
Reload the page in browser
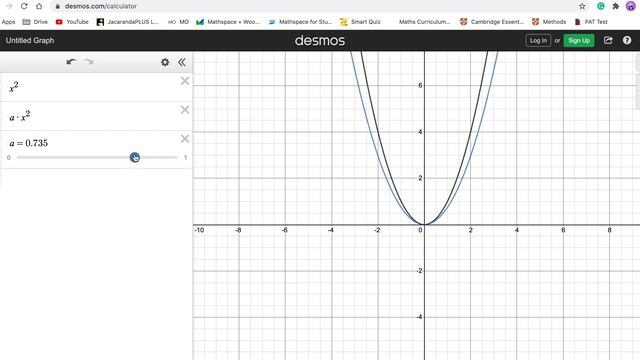[24, 6]
